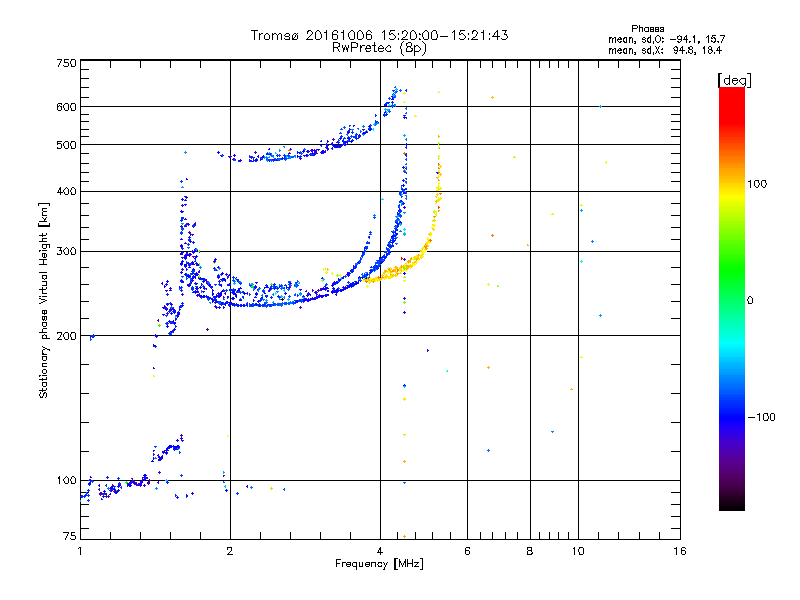Image resolution: width=800 pixels, height=600 pixels.
Task: Click the blue E-layer trace near 100 km
Action: tap(115, 488)
